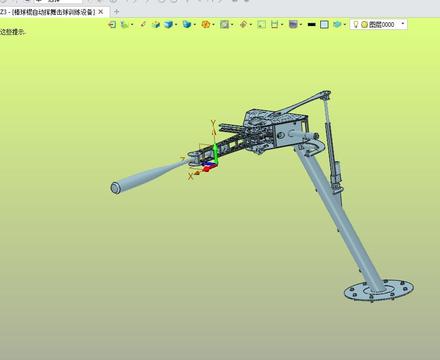
Task: Click the blue shaded cube display icon
Action: pyautogui.click(x=169, y=24)
